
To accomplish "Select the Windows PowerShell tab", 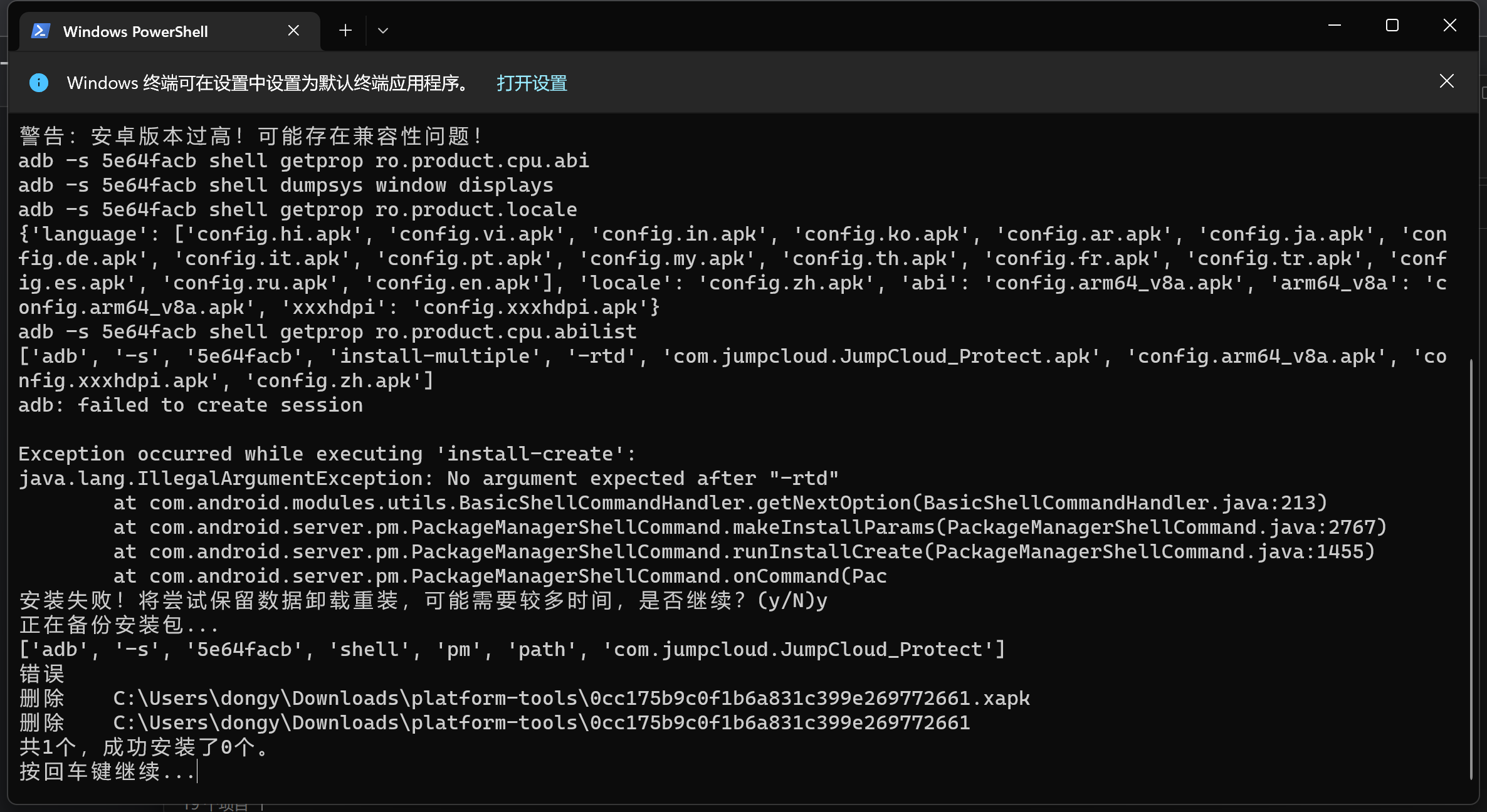I will coord(135,31).
